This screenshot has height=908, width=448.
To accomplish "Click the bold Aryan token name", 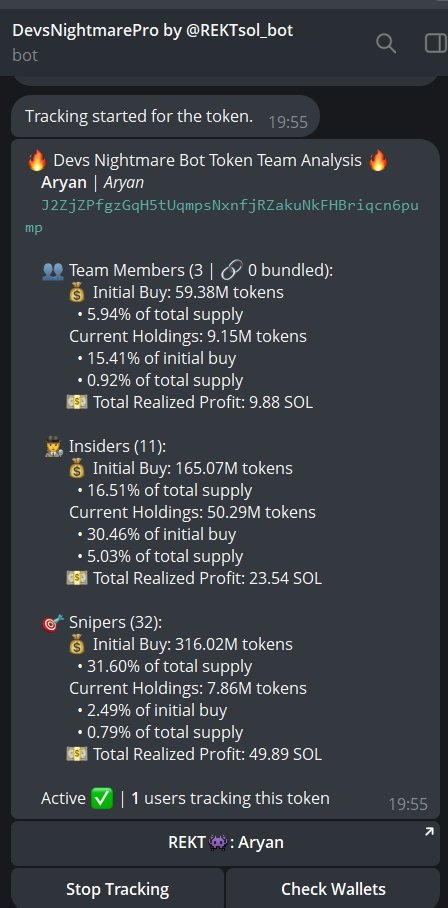I will click(x=64, y=183).
